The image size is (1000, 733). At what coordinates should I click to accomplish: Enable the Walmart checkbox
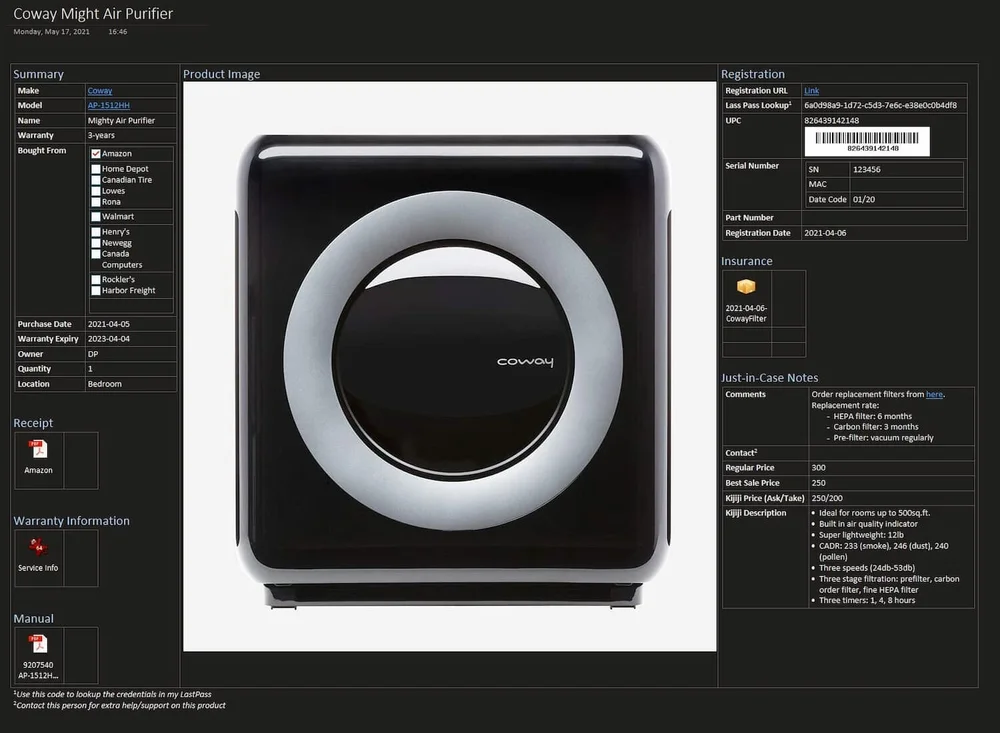tap(96, 217)
